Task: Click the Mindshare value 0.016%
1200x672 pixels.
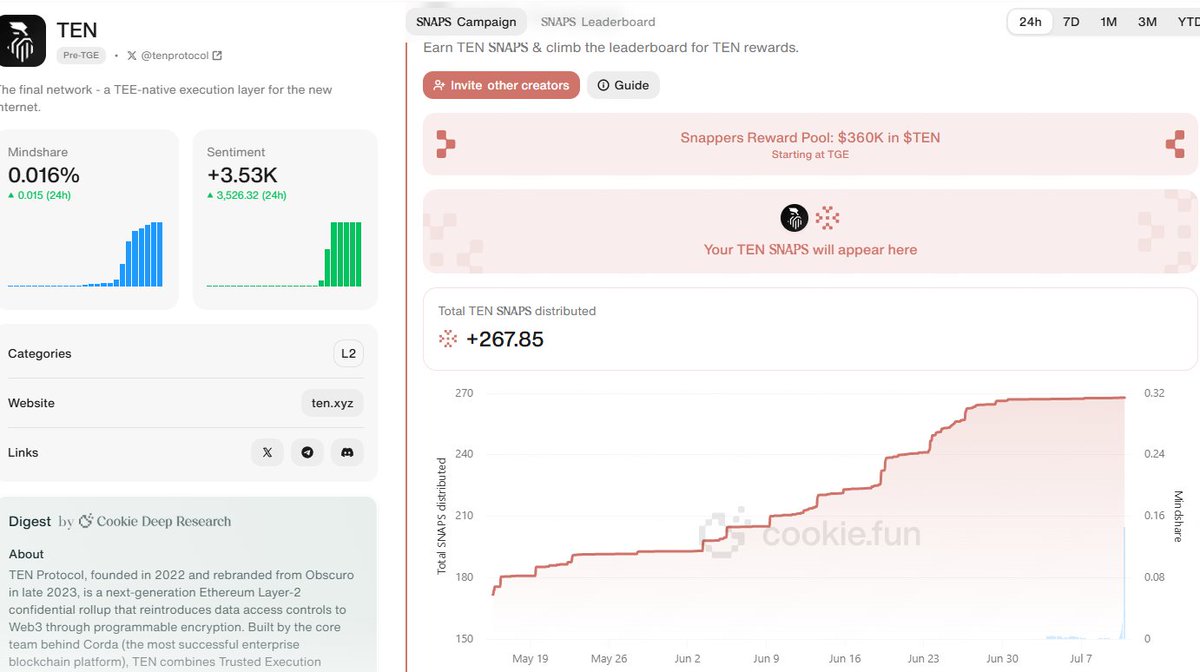Action: coord(43,176)
